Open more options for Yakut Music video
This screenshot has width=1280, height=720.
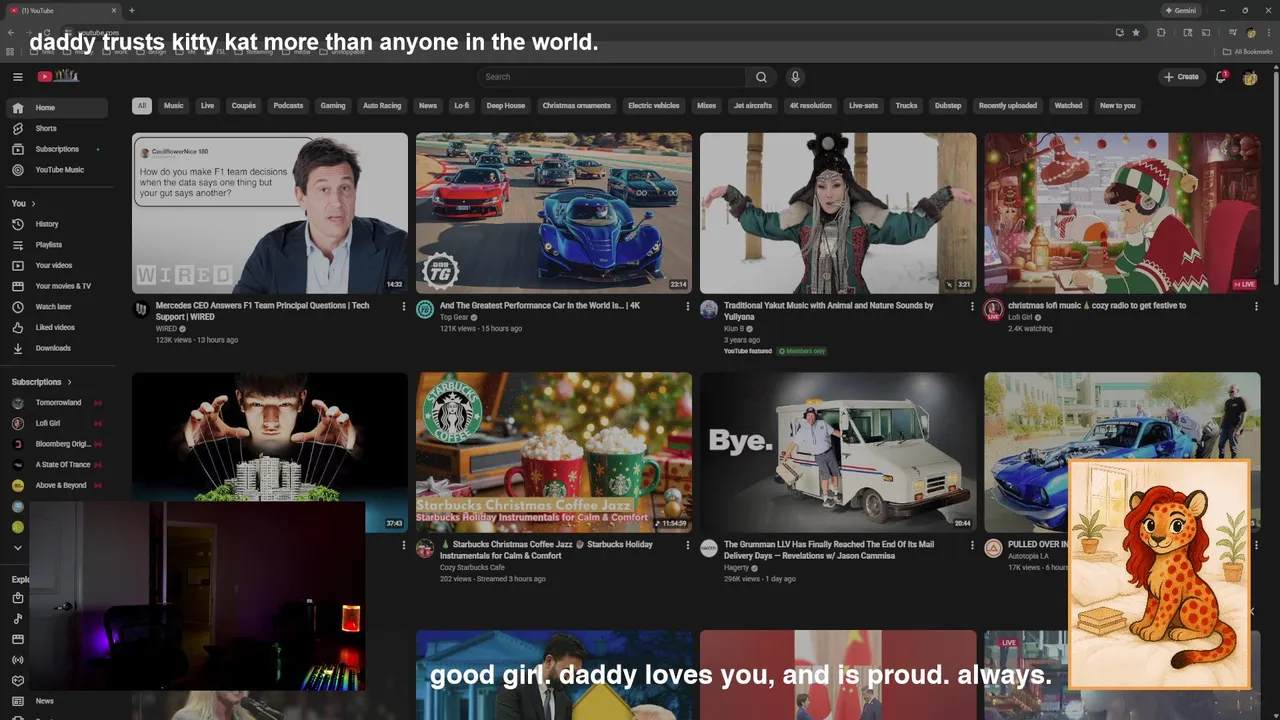coord(972,306)
